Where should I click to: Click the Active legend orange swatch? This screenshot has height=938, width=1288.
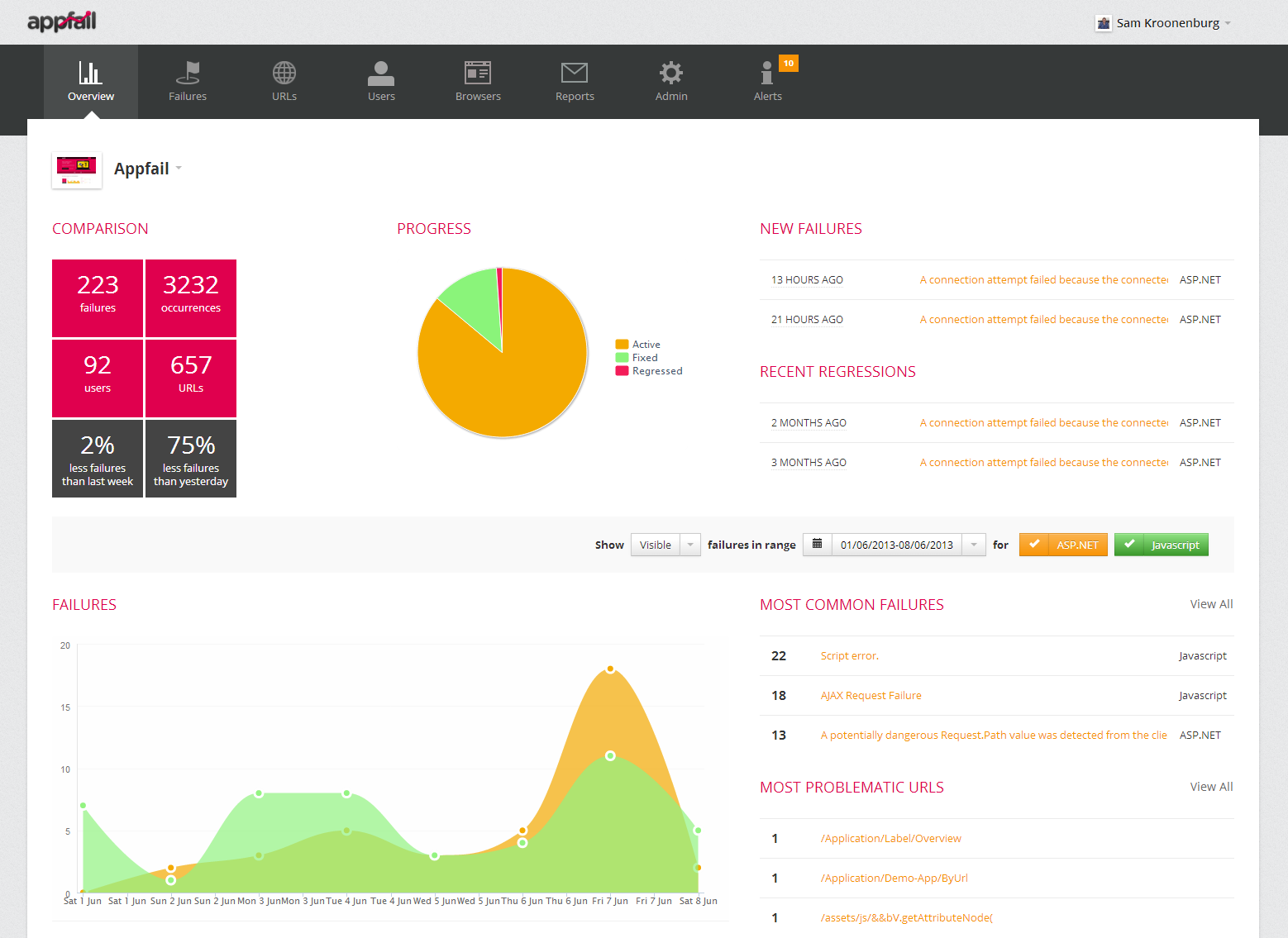click(x=622, y=344)
